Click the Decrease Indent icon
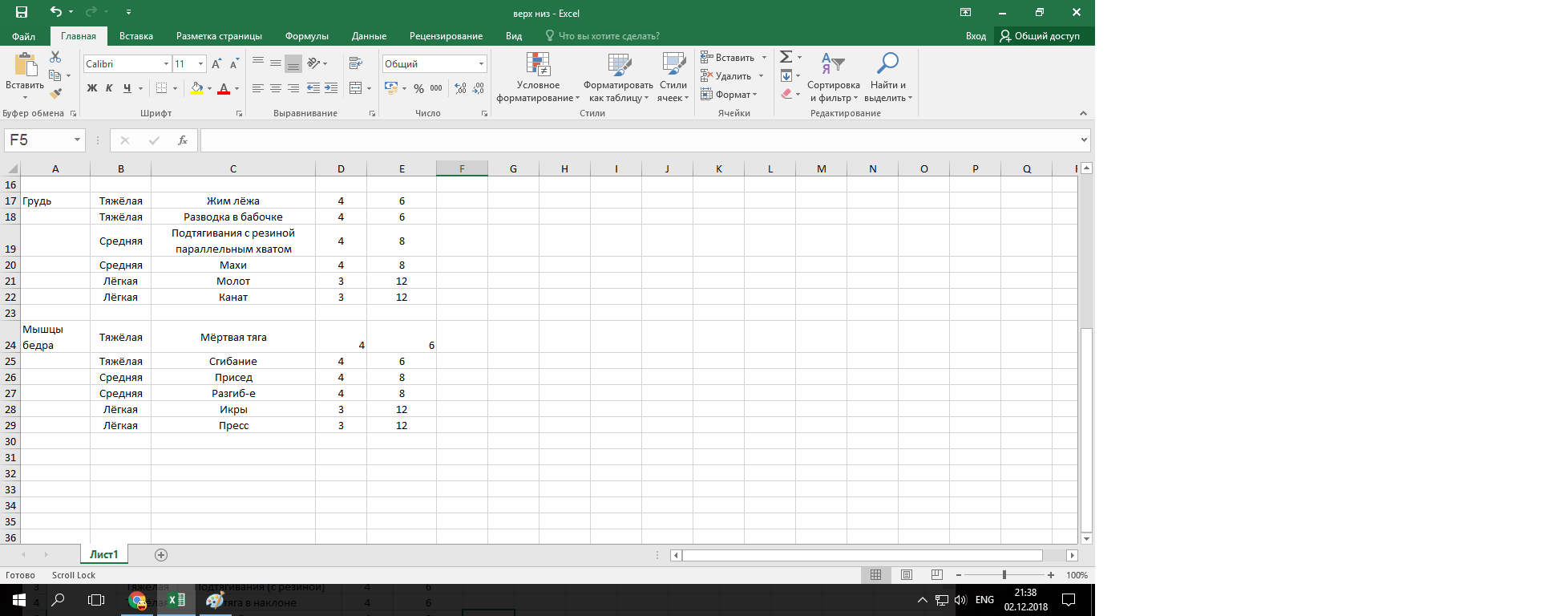The image size is (1568, 616). click(313, 88)
